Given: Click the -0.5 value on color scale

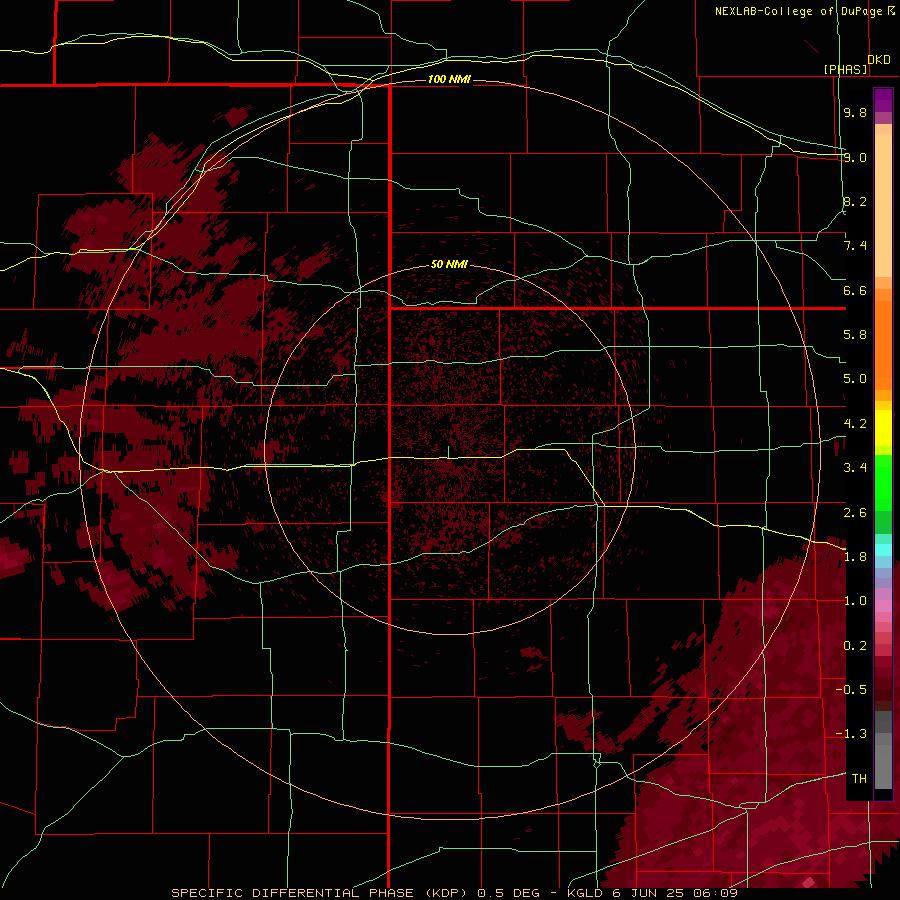Looking at the screenshot, I should click(851, 690).
